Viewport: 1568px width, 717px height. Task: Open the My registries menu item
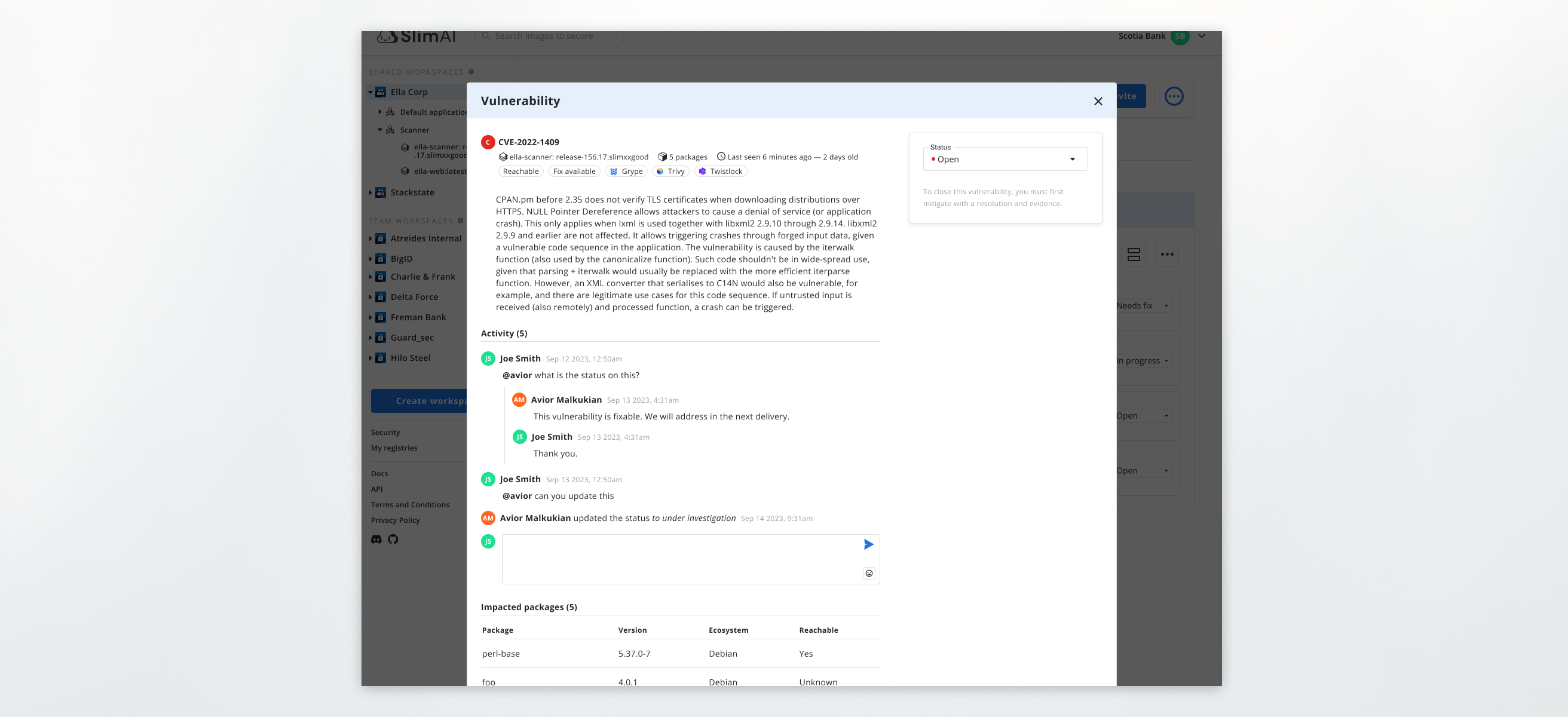pyautogui.click(x=394, y=448)
